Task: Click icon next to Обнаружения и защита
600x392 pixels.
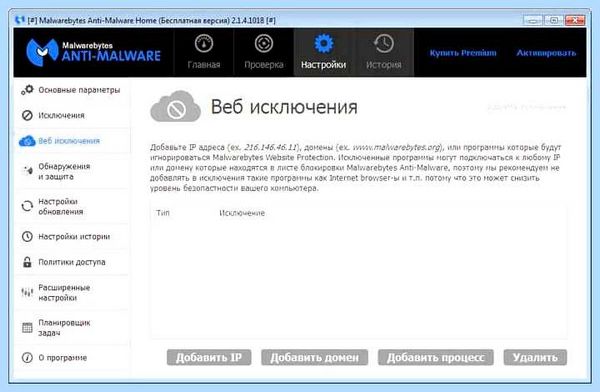Action: click(27, 171)
